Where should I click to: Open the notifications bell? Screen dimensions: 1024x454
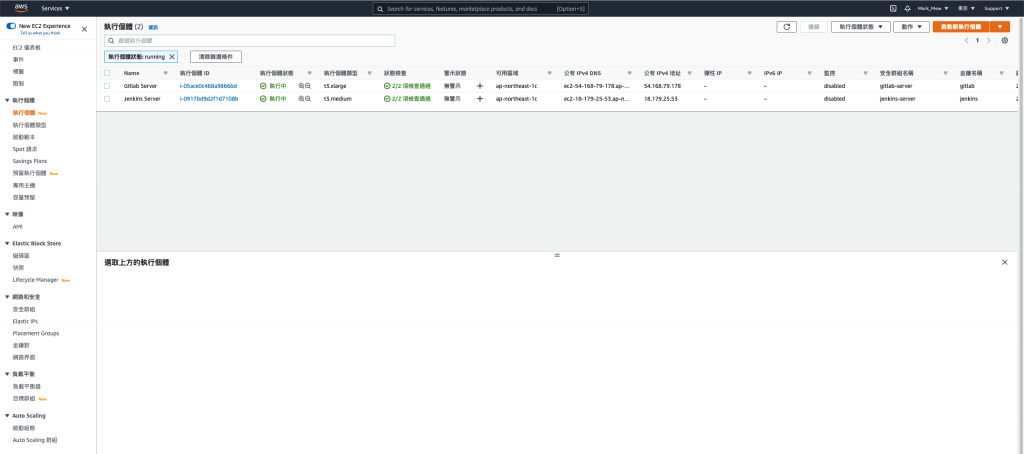coord(907,8)
